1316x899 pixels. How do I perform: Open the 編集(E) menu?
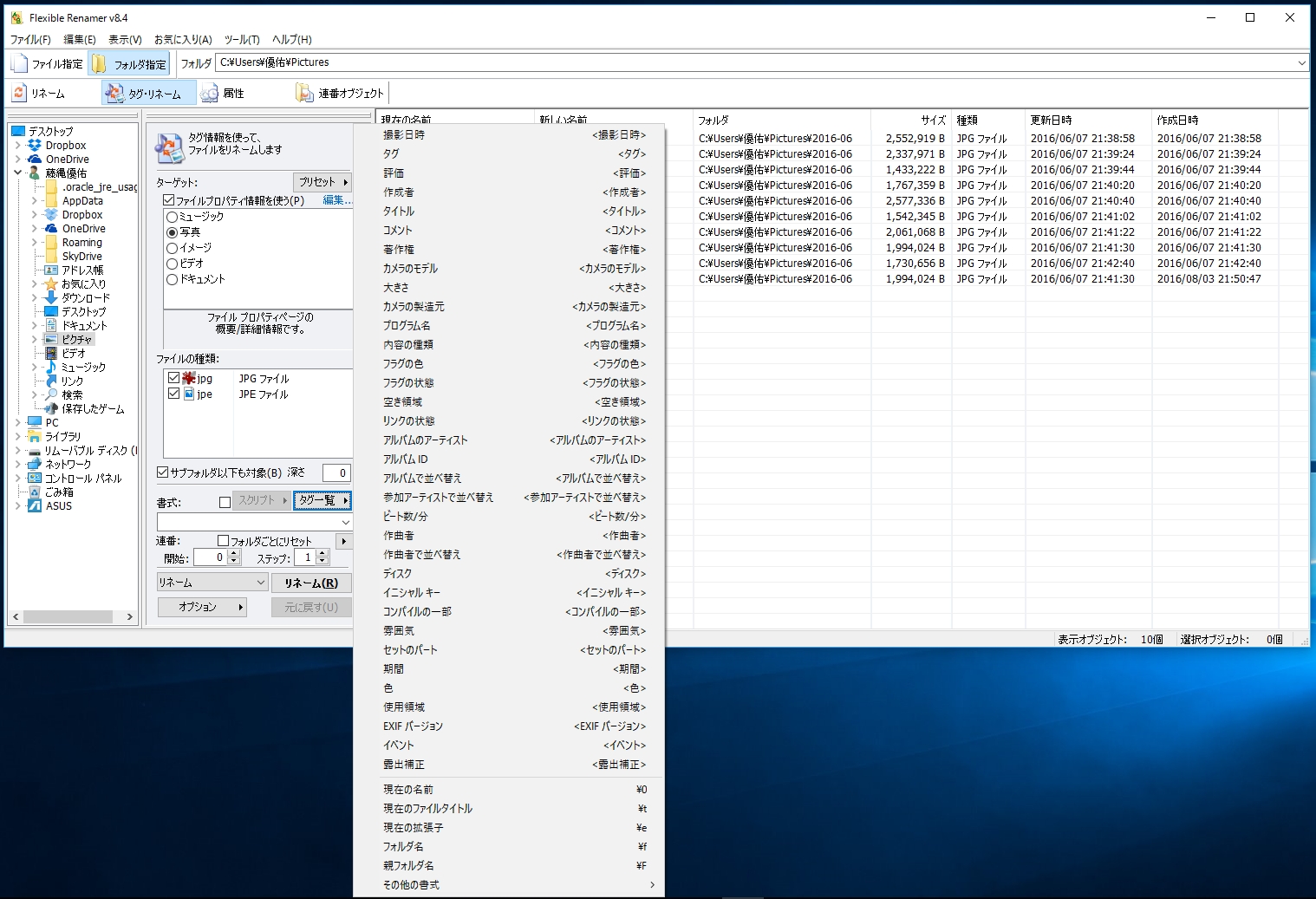coord(80,40)
